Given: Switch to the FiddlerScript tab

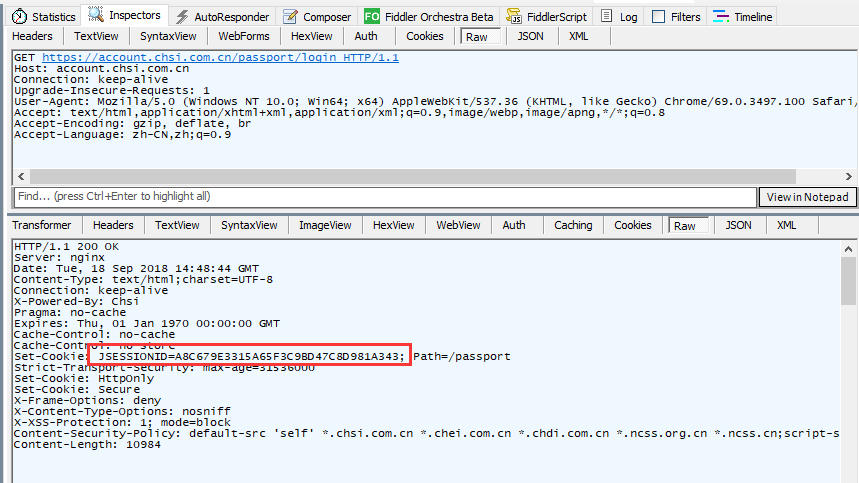Looking at the screenshot, I should pyautogui.click(x=547, y=17).
